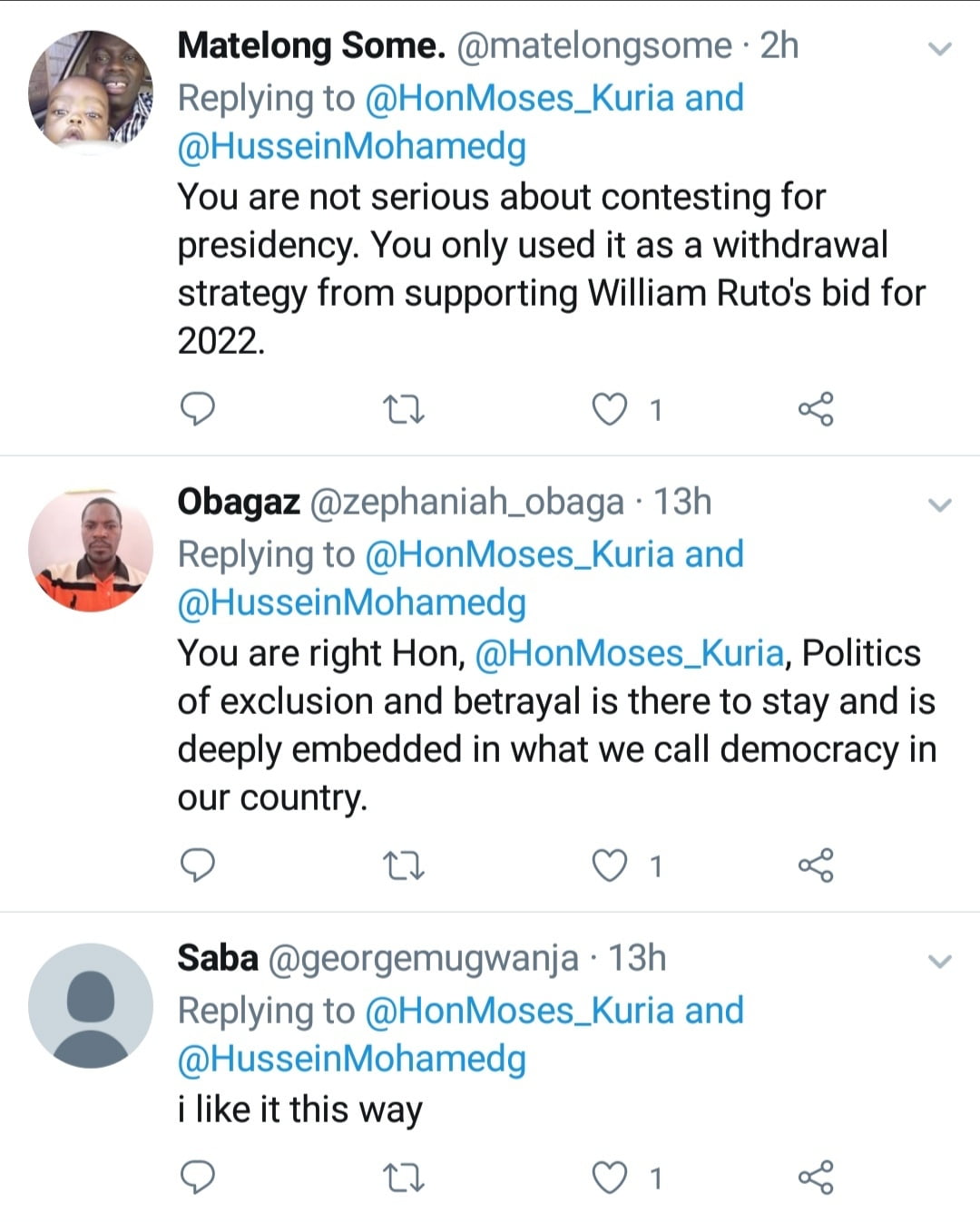The height and width of the screenshot is (1222, 980).
Task: View Matelong Some's profile picture
Action: (x=91, y=91)
